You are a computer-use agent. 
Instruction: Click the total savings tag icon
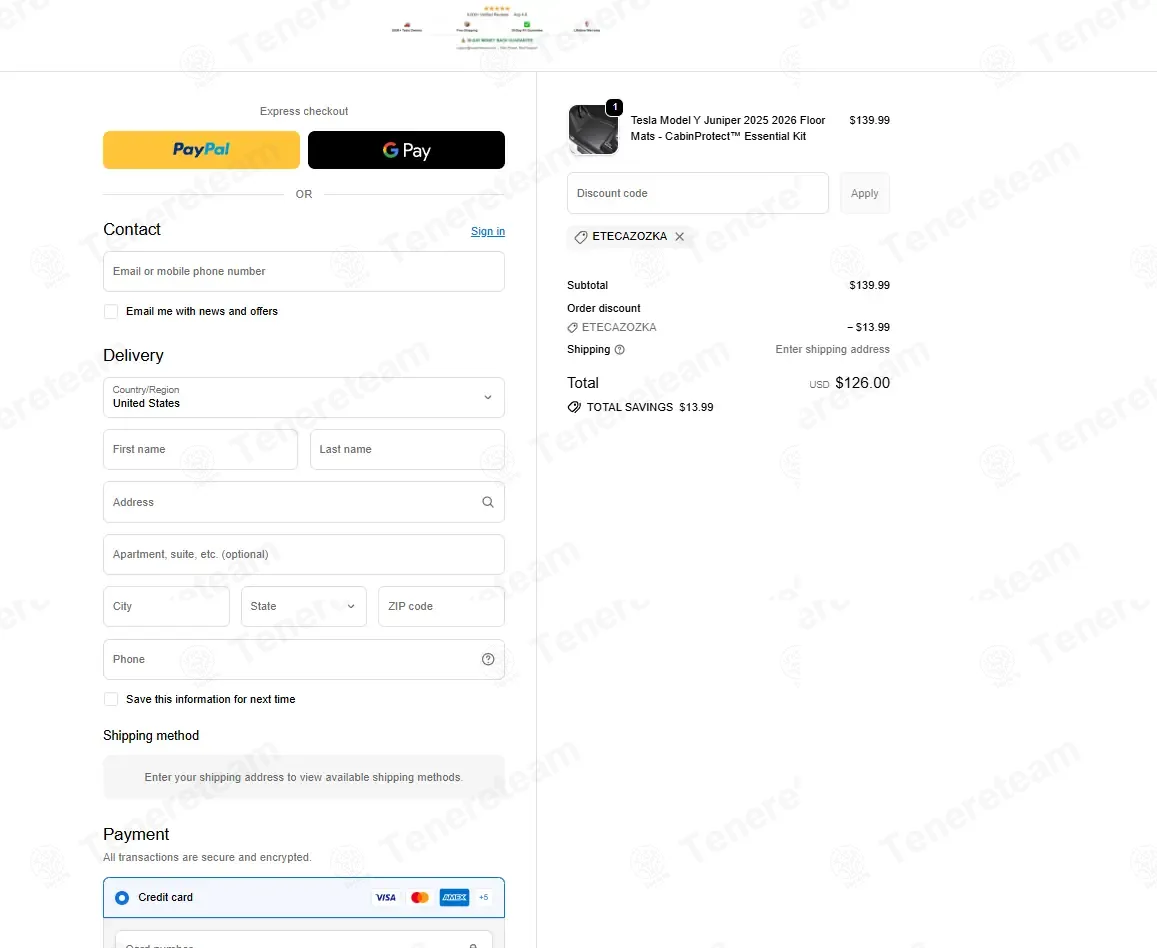(x=574, y=407)
